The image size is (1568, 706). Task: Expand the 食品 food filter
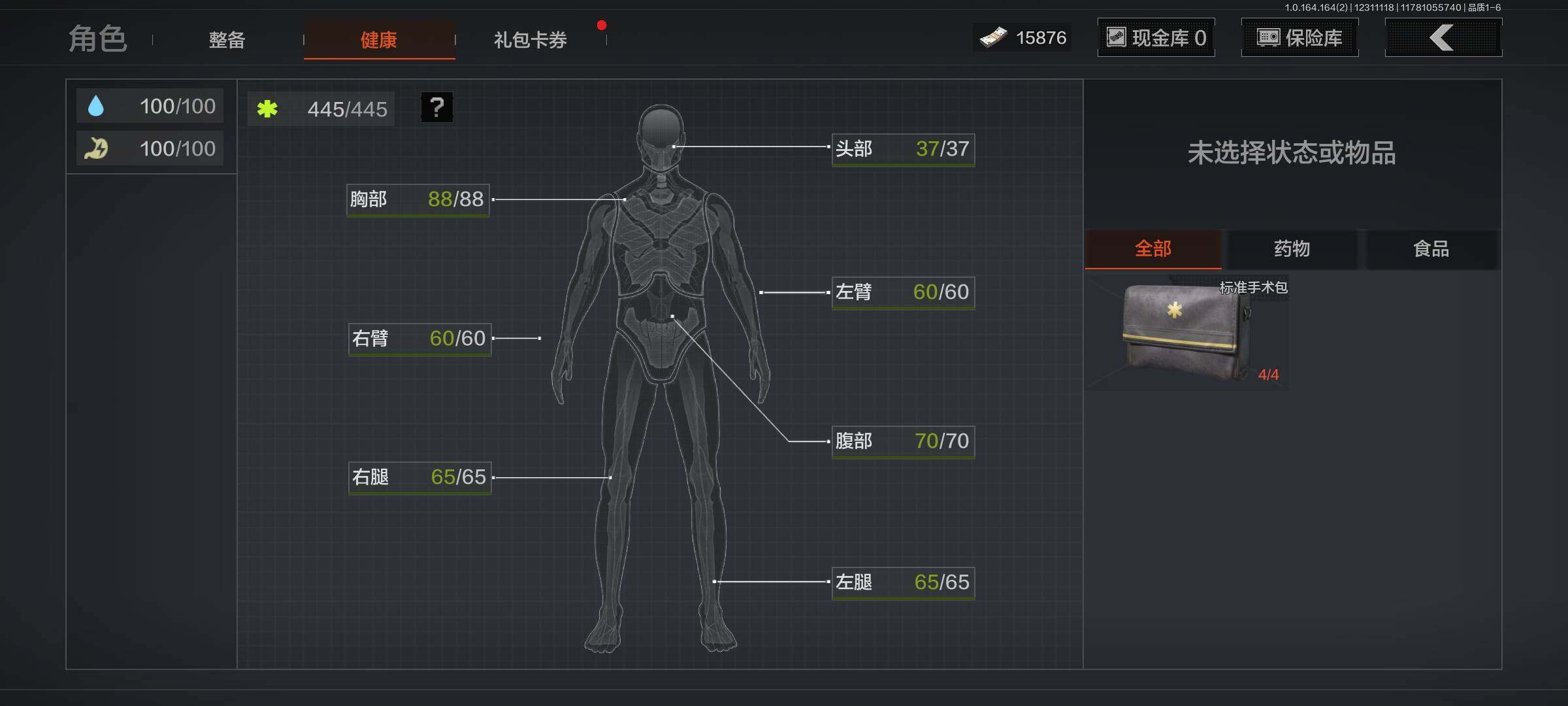click(x=1431, y=249)
